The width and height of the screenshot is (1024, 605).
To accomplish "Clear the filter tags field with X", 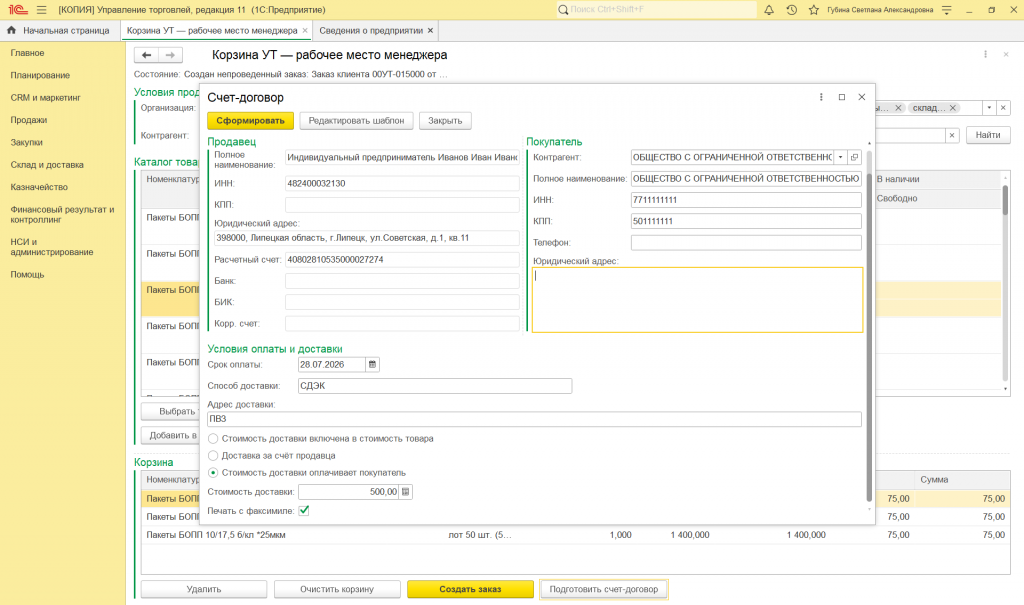I will [x=1003, y=108].
